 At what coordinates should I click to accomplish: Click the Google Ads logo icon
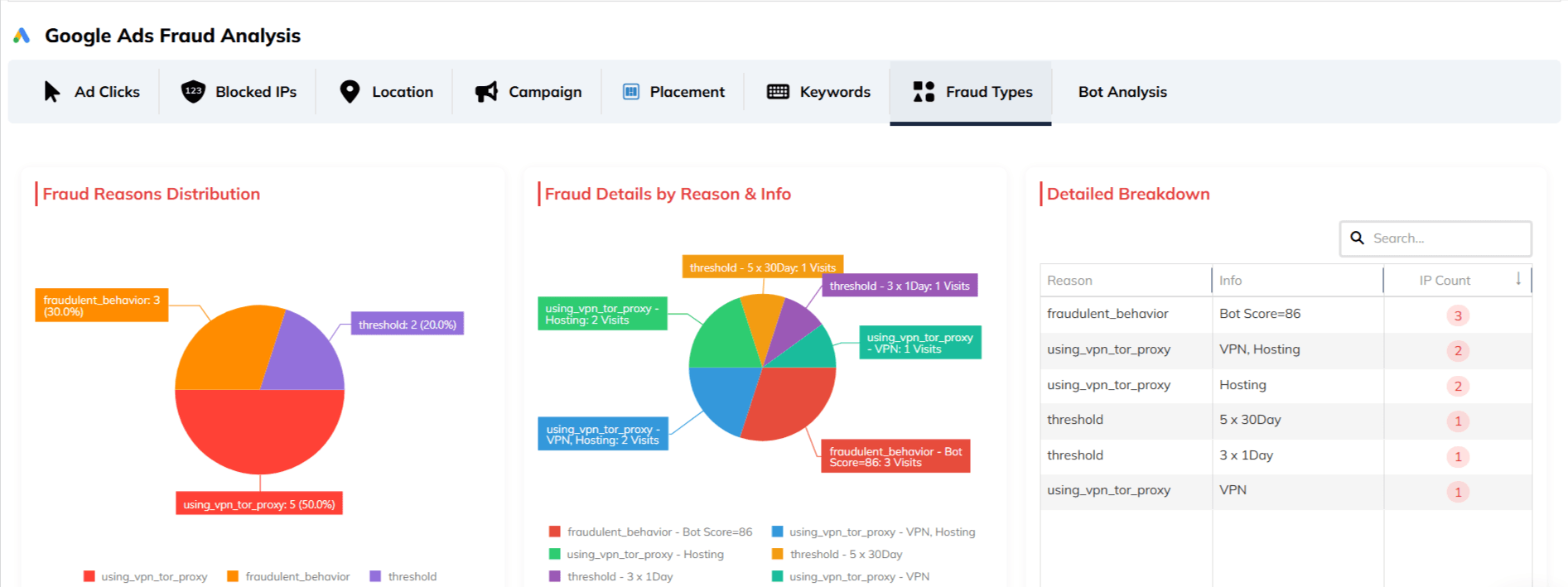coord(22,36)
